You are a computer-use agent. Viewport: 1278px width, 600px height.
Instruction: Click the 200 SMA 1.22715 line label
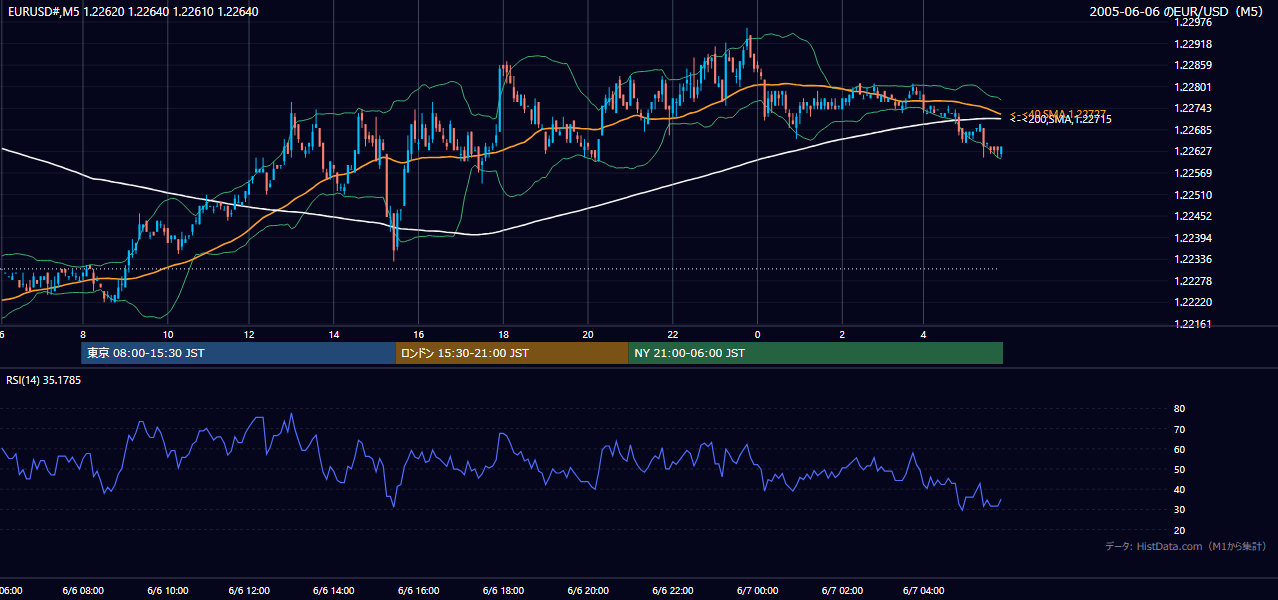click(1060, 120)
